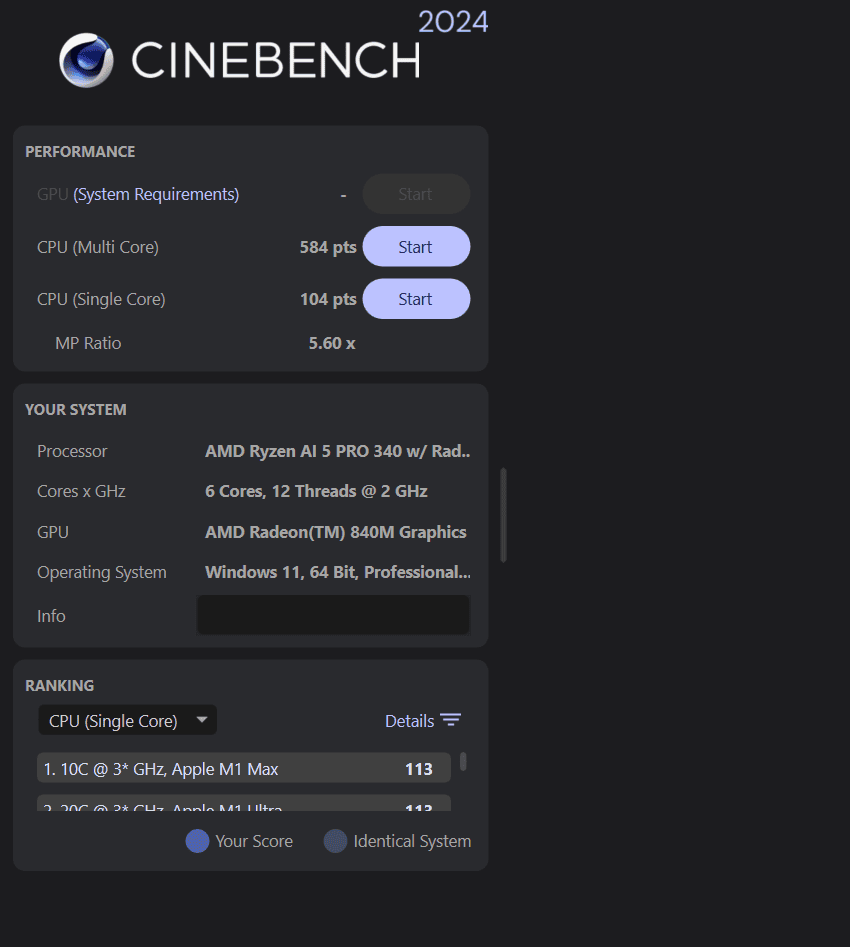This screenshot has height=947, width=850.
Task: Click the Info text input field
Action: [x=333, y=615]
